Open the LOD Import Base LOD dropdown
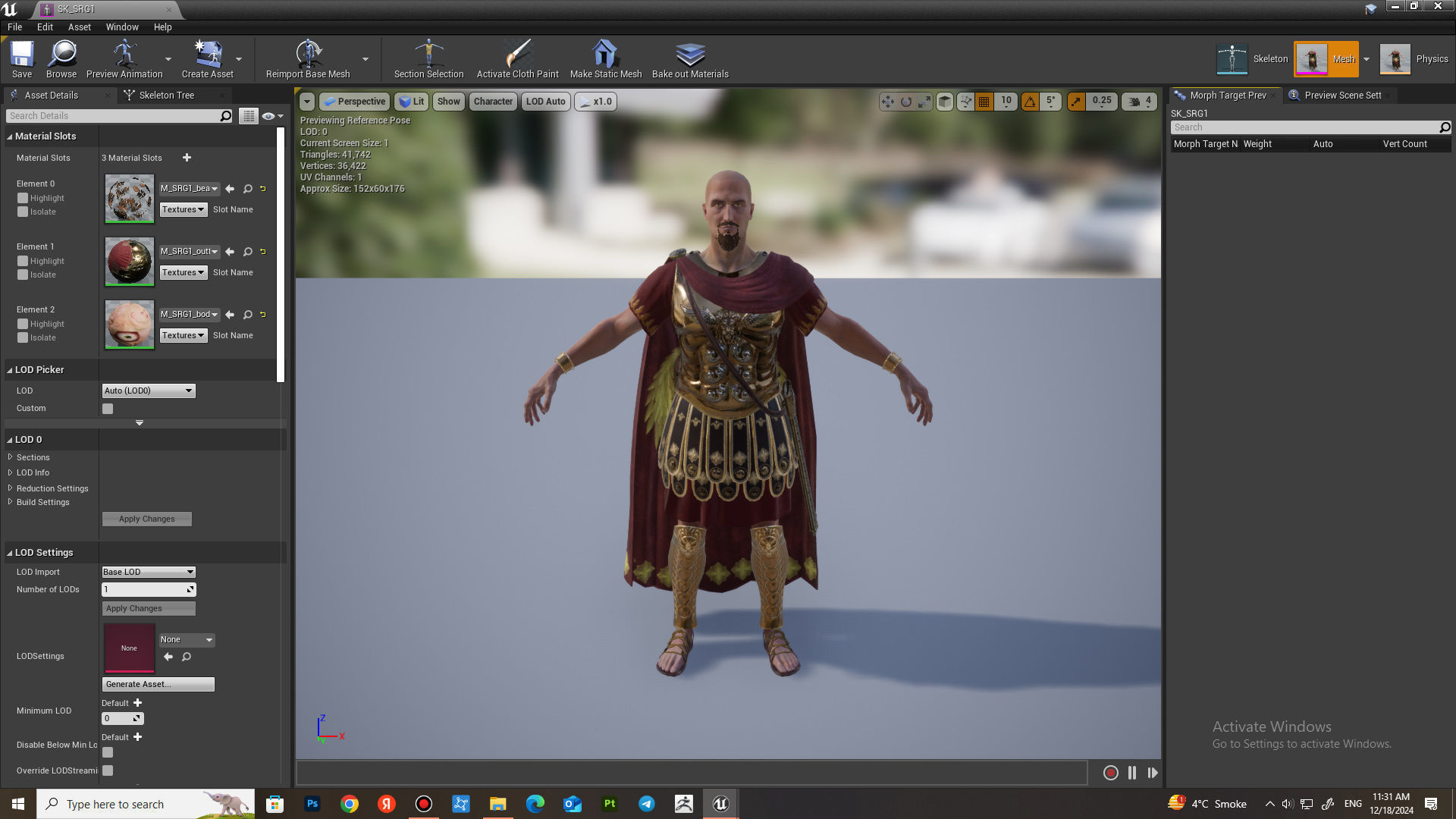The height and width of the screenshot is (819, 1456). [149, 572]
